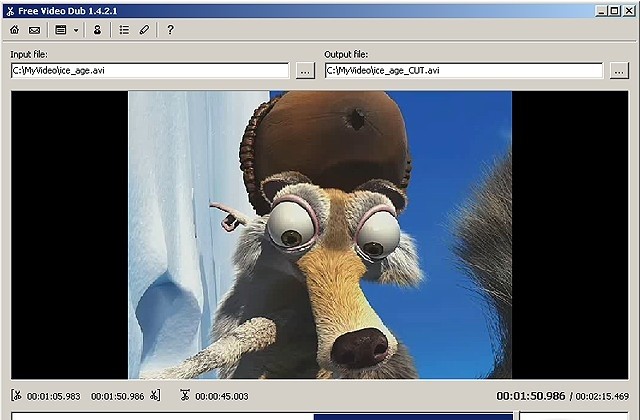The image size is (640, 420).
Task: Click the video preview of the squirrel
Action: [x=320, y=235]
